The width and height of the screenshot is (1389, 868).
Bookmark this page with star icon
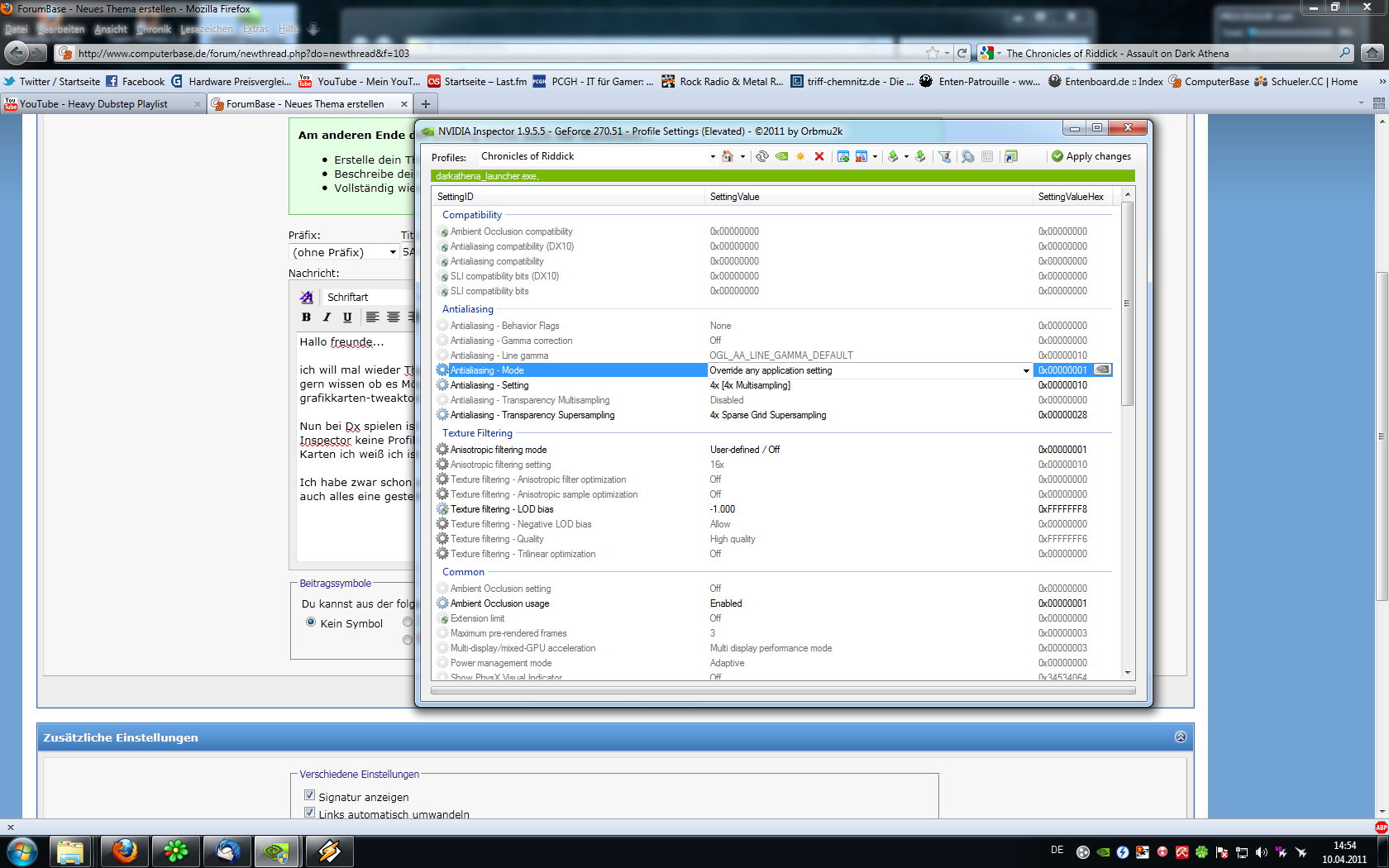point(933,53)
